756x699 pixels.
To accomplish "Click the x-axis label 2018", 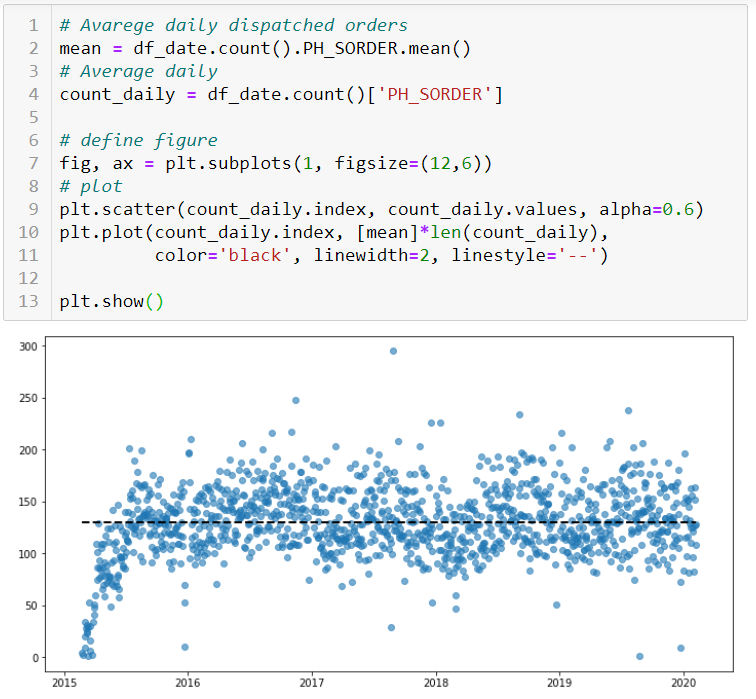I will click(x=436, y=683).
